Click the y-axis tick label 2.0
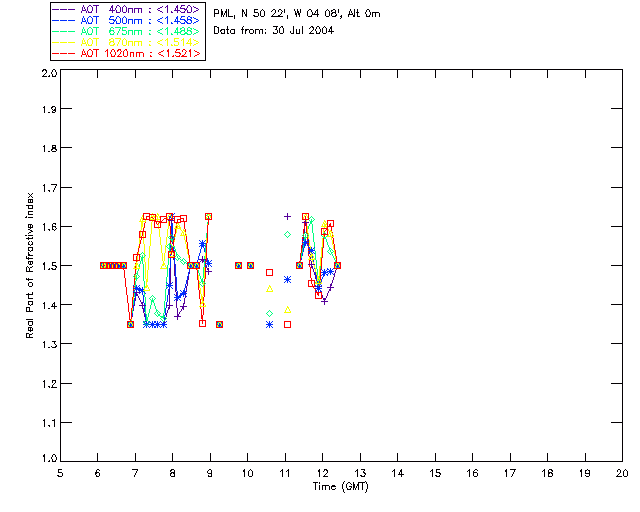Screen dimensions: 640x512 (49, 73)
